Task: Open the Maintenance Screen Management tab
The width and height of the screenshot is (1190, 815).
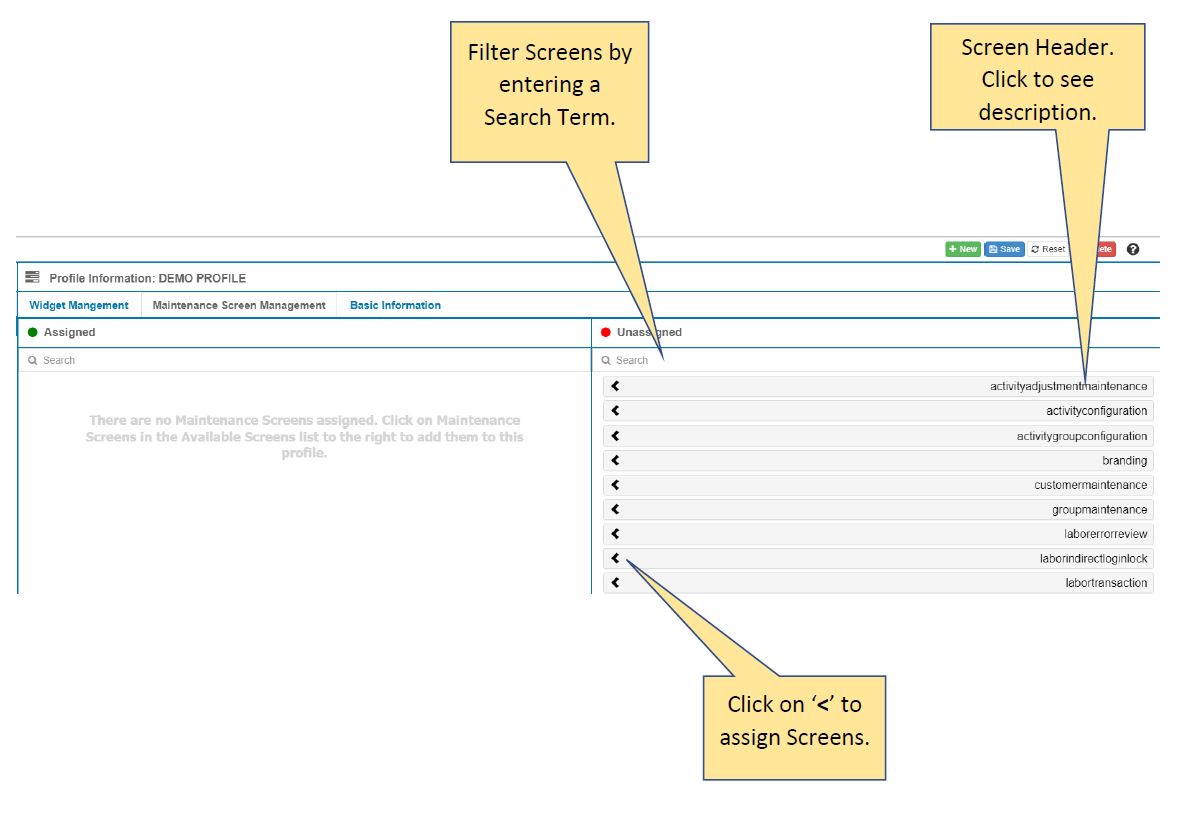Action: 239,305
